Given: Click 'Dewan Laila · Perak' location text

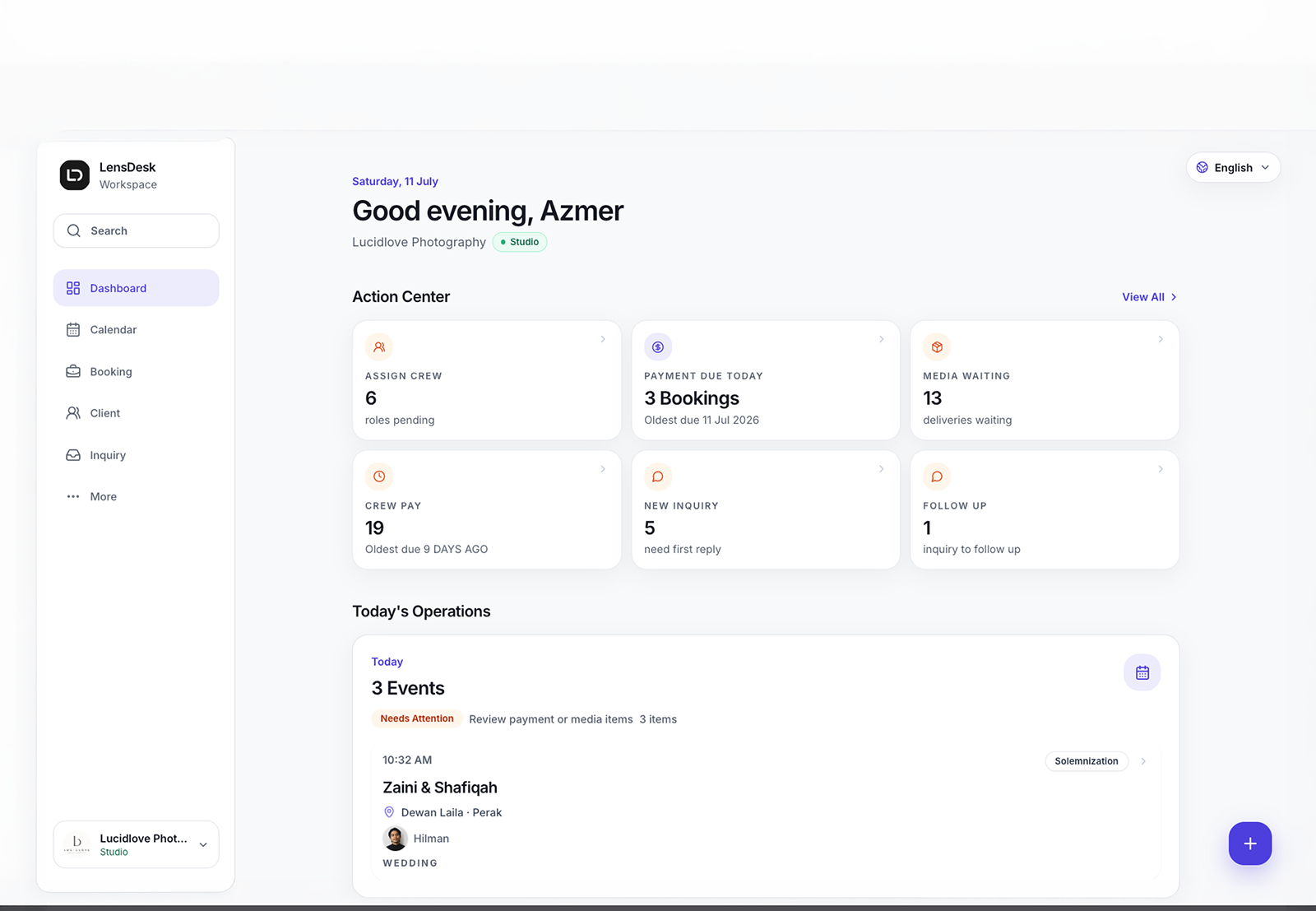Looking at the screenshot, I should point(452,812).
